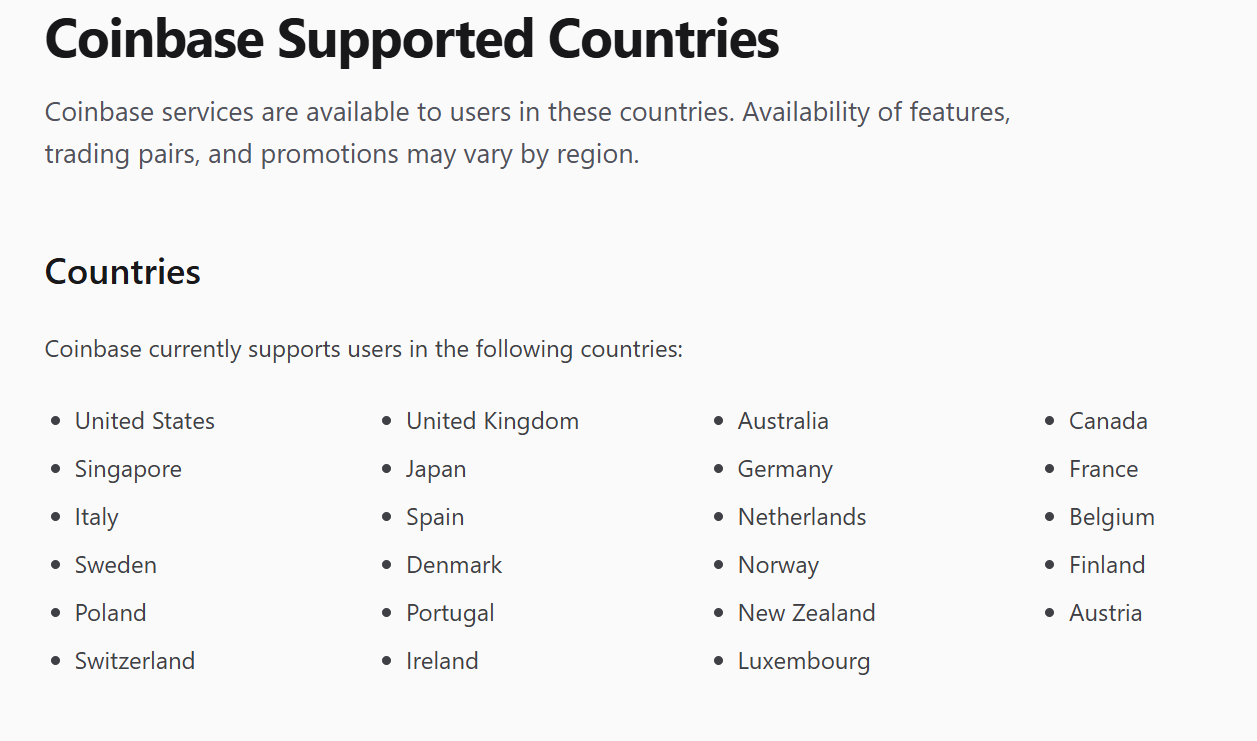Select Germany in the list
Image resolution: width=1257 pixels, height=741 pixels.
[785, 469]
